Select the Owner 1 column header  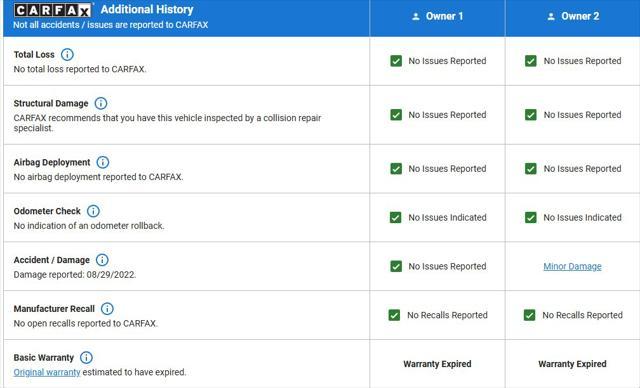click(x=437, y=18)
